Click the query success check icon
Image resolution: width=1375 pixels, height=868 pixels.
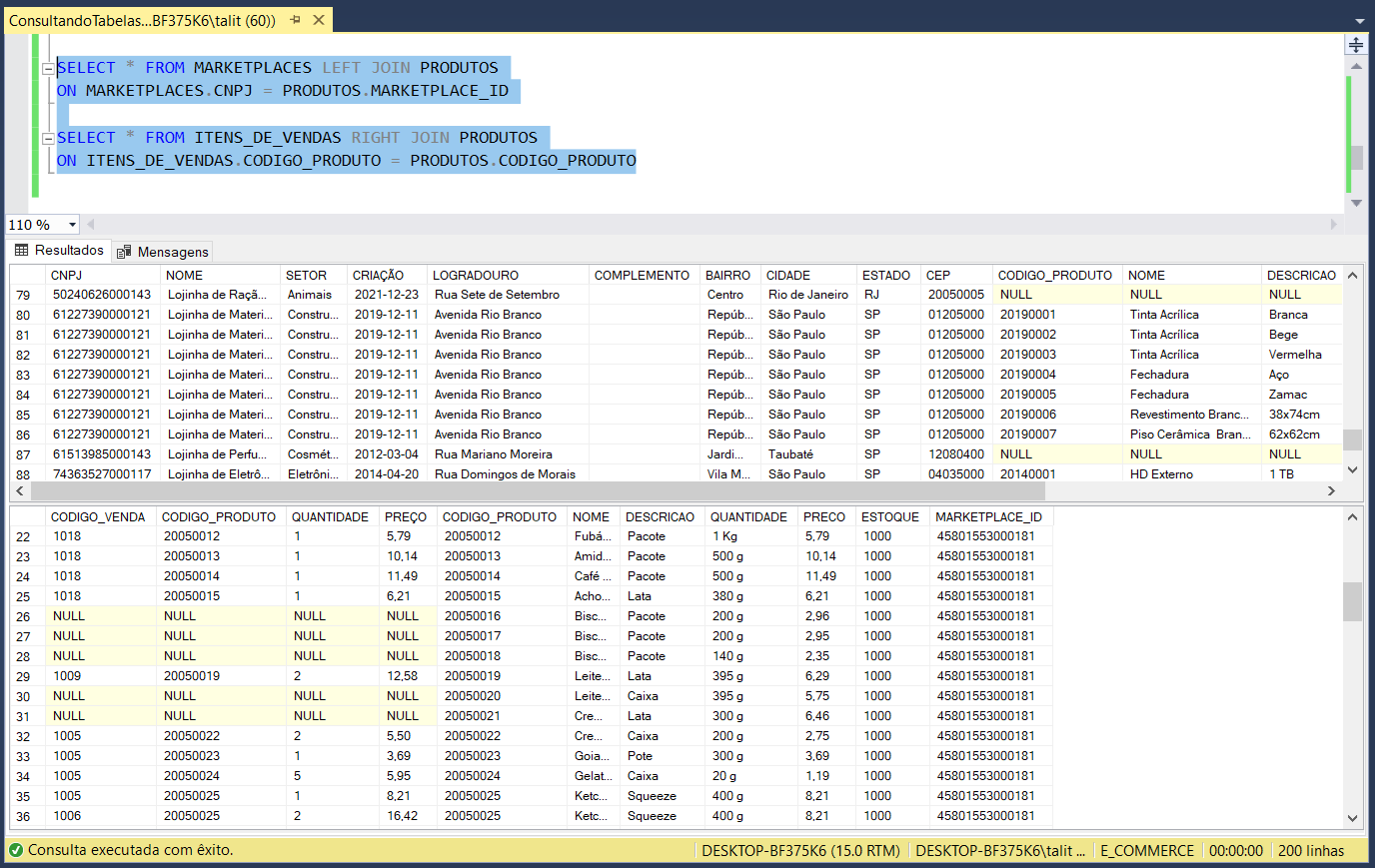pos(16,850)
